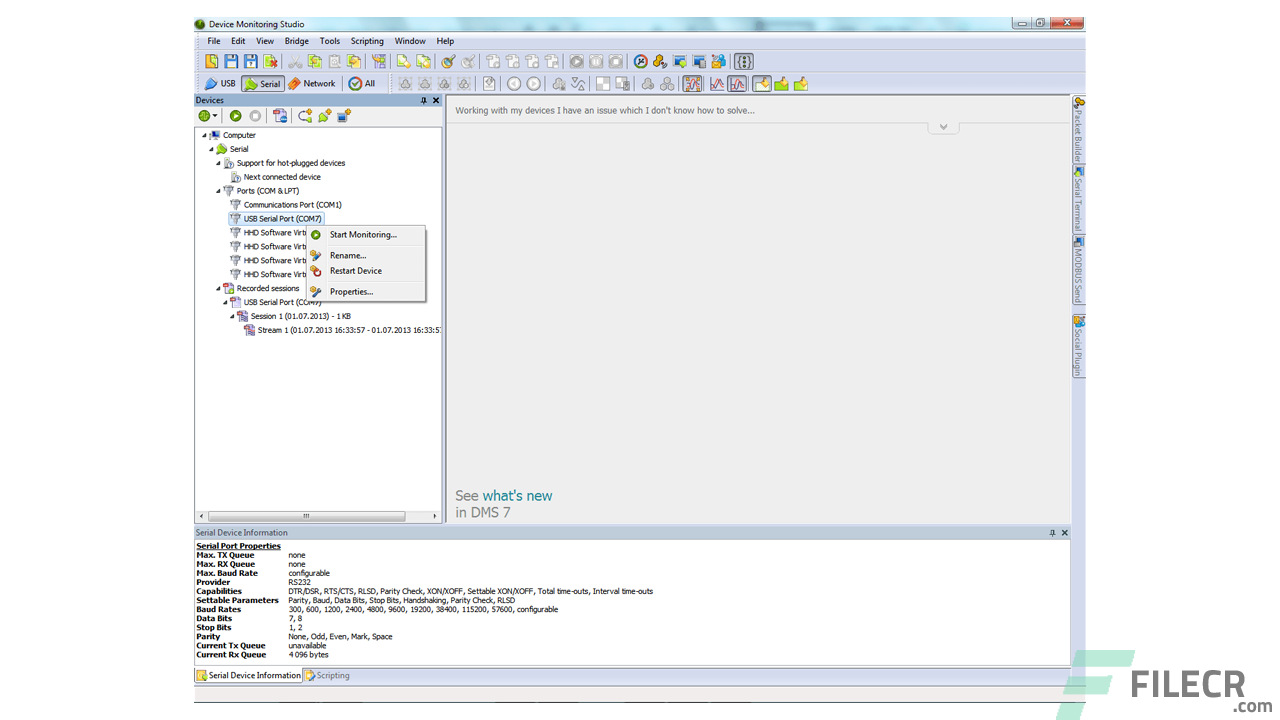Image resolution: width=1280 pixels, height=720 pixels.
Task: Click the Recorded sessions folder icon
Action: click(229, 288)
